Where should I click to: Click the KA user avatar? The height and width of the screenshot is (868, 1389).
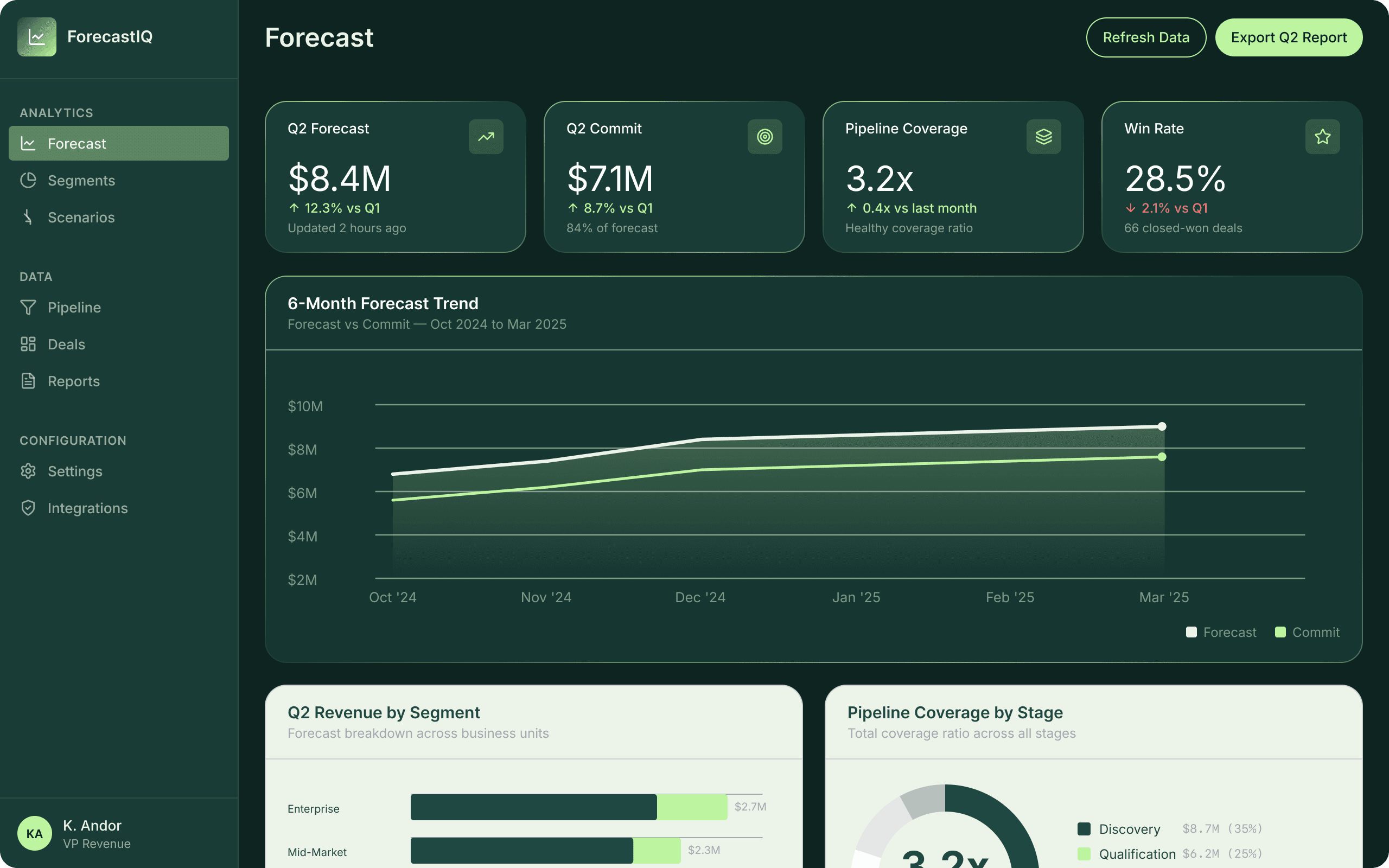tap(34, 834)
